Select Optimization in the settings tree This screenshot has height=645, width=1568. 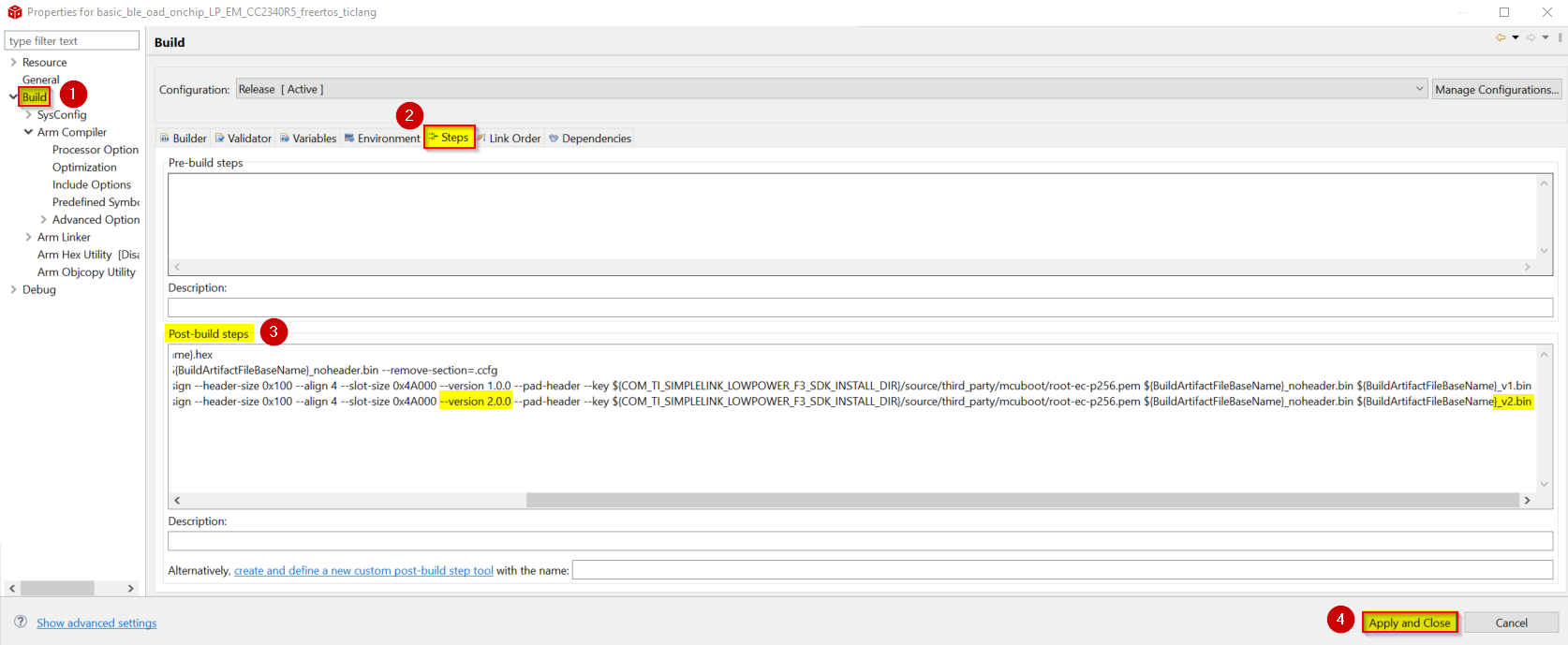[x=84, y=168]
